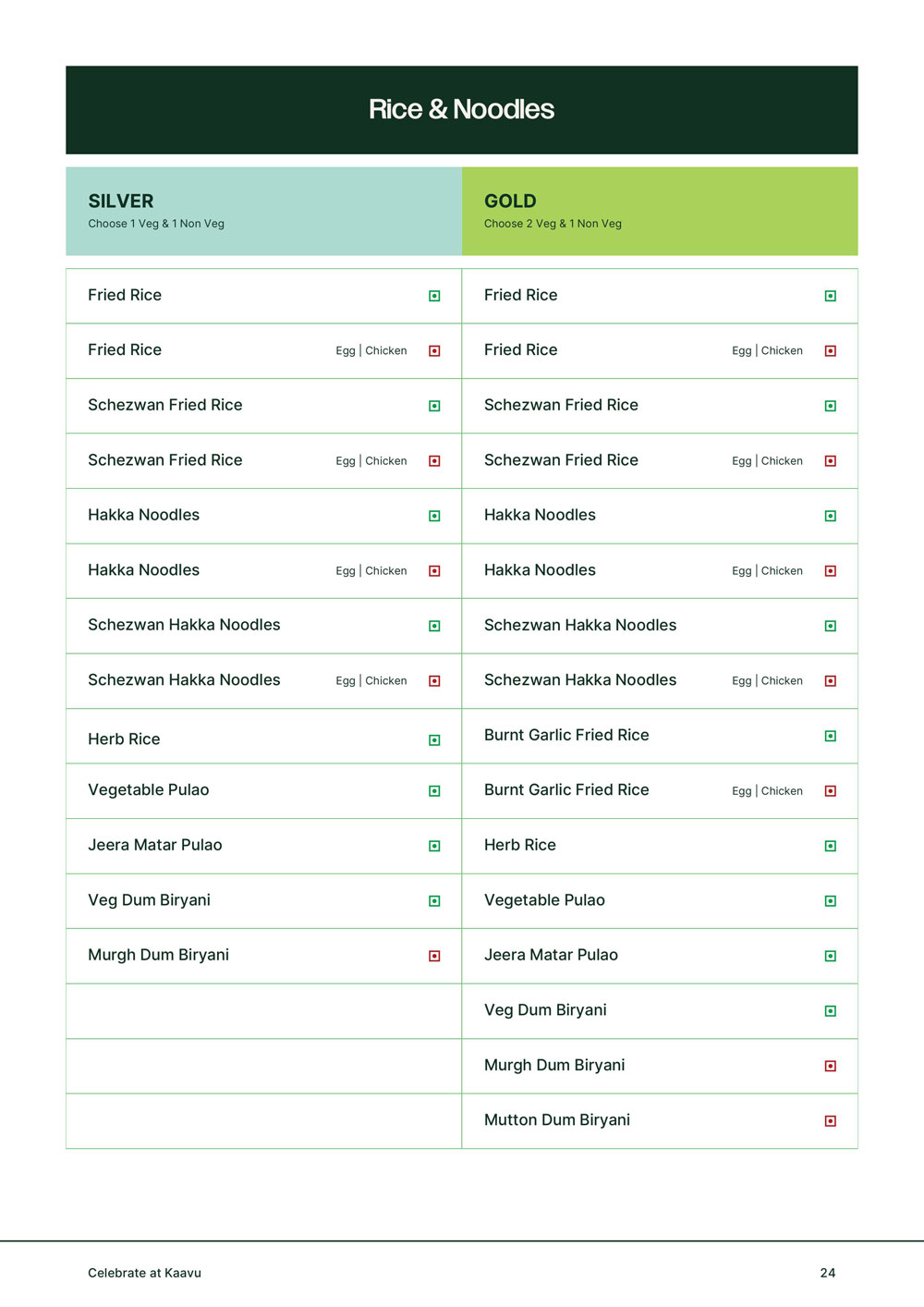The image size is (924, 1307).
Task: Click the Choose 2 Veg & 1 Non Veg text
Action: click(x=553, y=224)
